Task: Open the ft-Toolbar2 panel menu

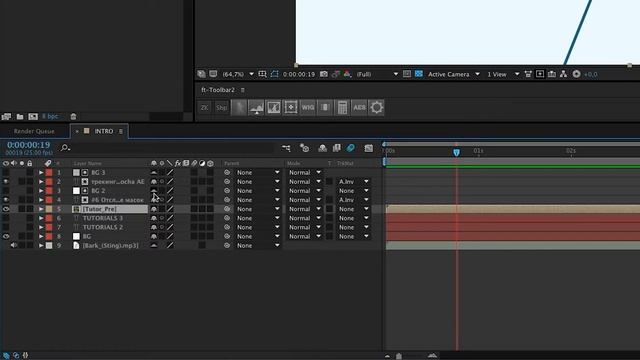Action: (242, 90)
